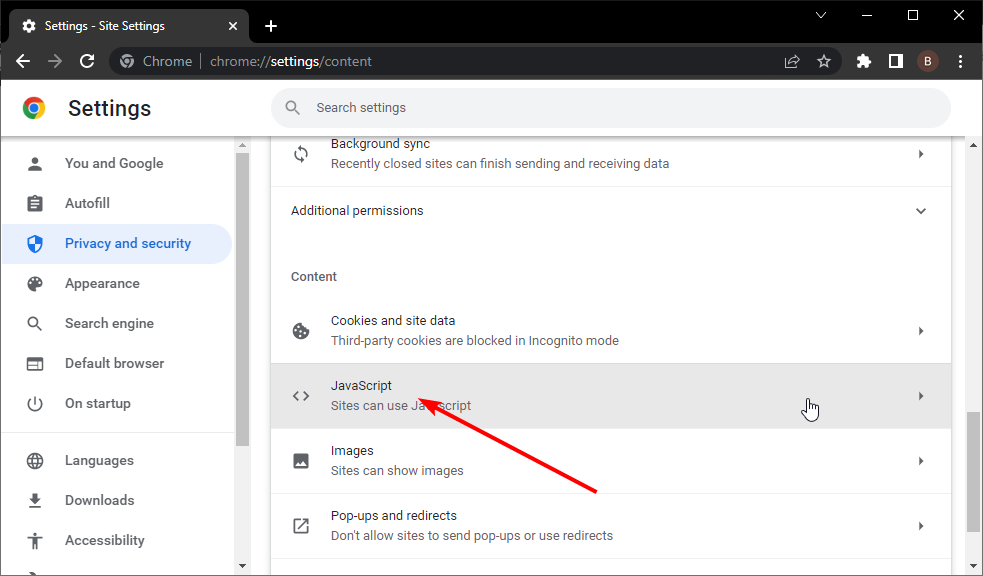Viewport: 983px width, 576px height.
Task: Click the Pop-ups and redirects external-link icon
Action: (x=301, y=526)
